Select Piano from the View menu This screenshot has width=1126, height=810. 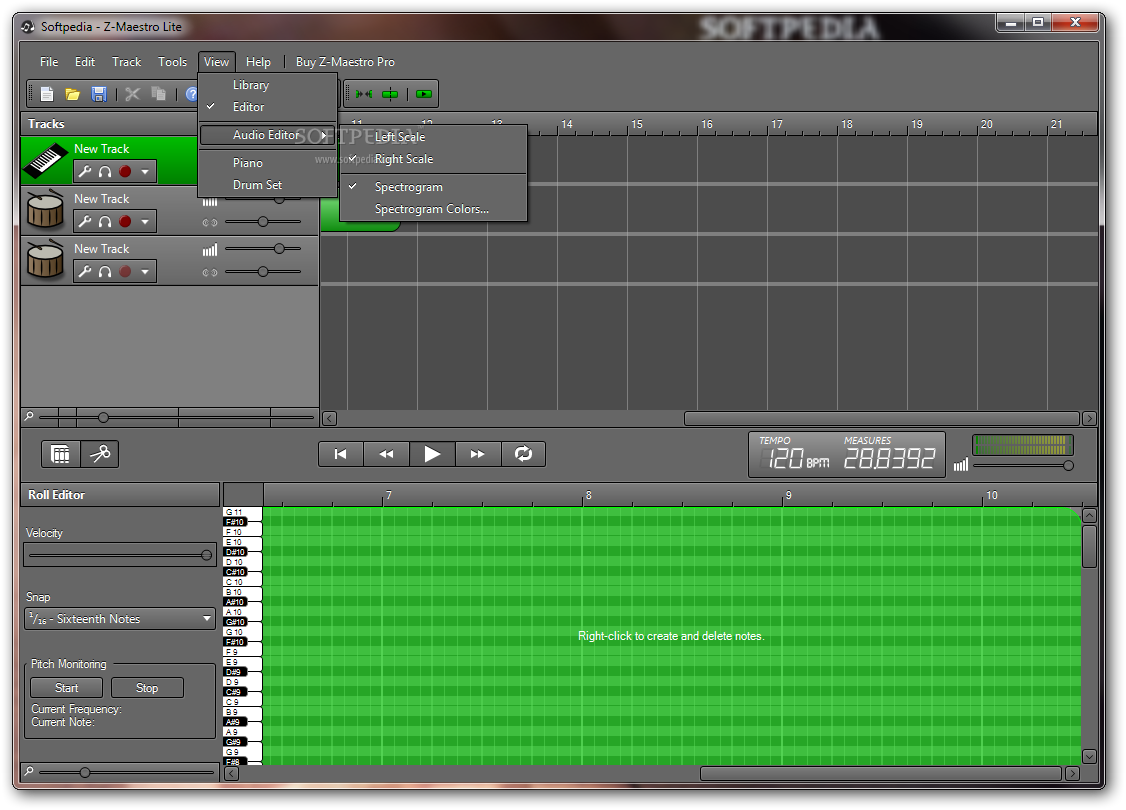point(267,163)
